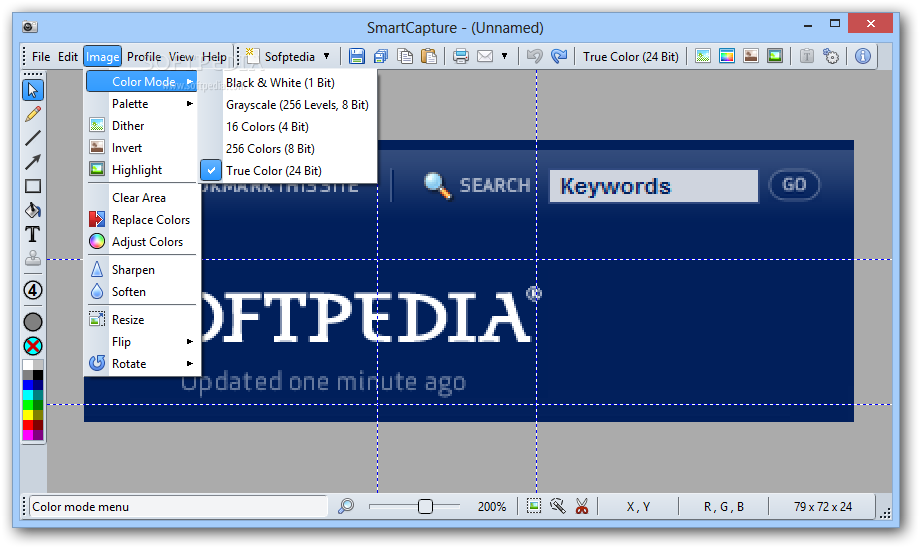920x548 pixels.
Task: Click the magnifier zoom icon in status bar
Action: pyautogui.click(x=346, y=506)
